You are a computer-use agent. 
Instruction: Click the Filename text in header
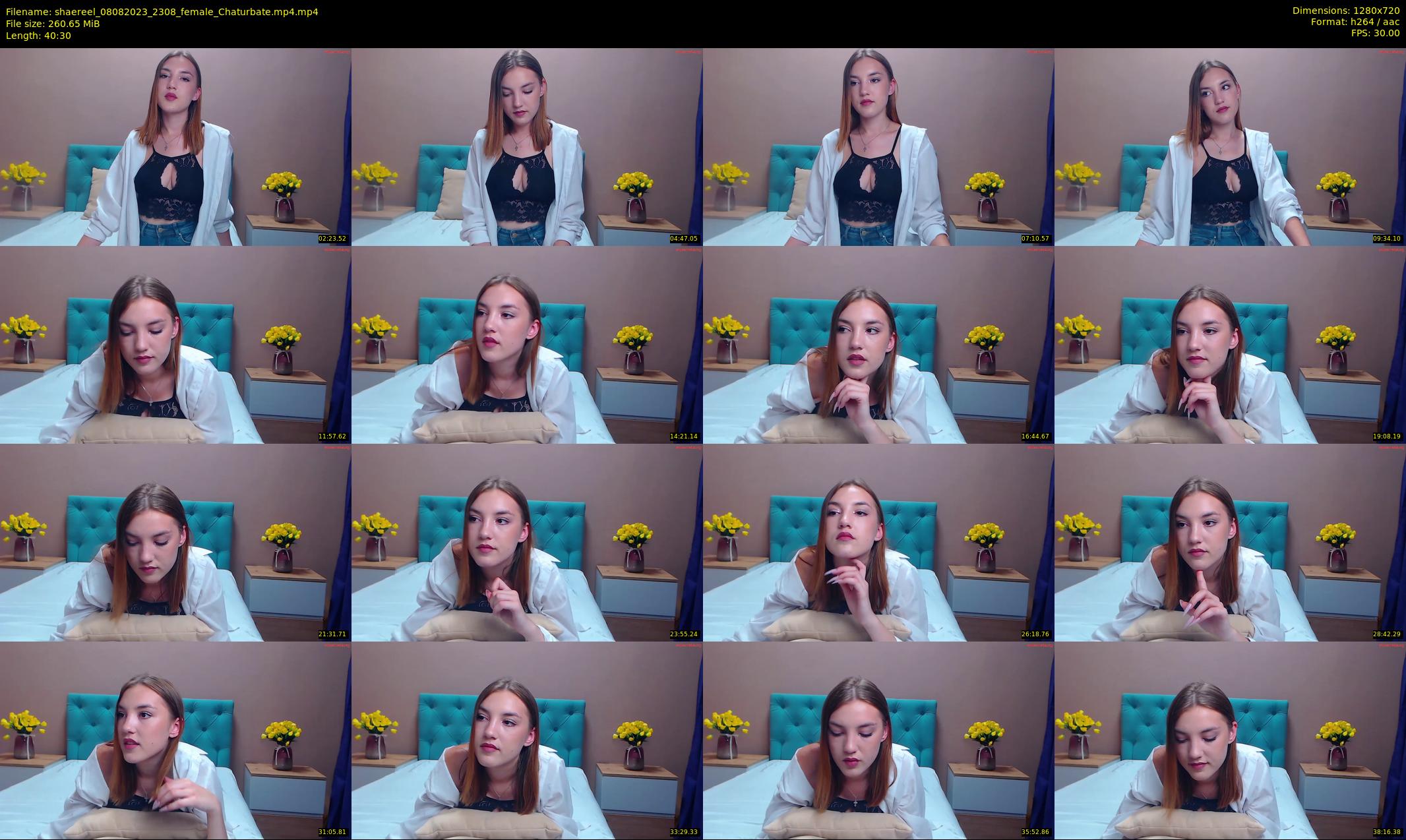162,11
